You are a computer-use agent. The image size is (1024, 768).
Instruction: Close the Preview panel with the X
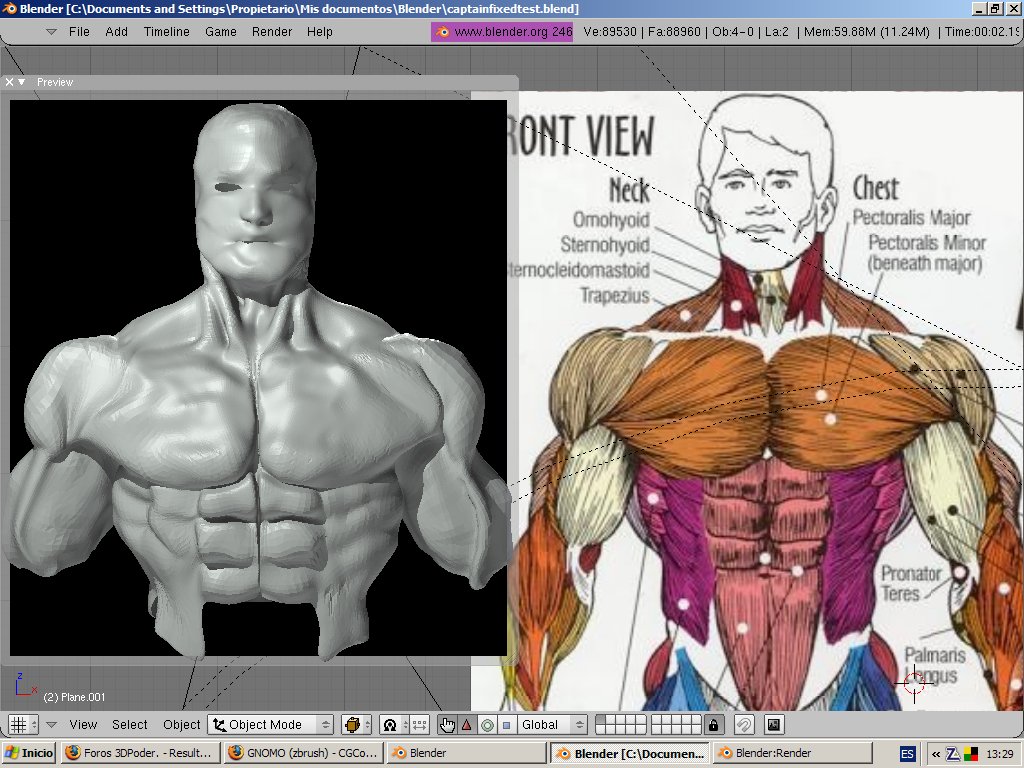coord(9,82)
